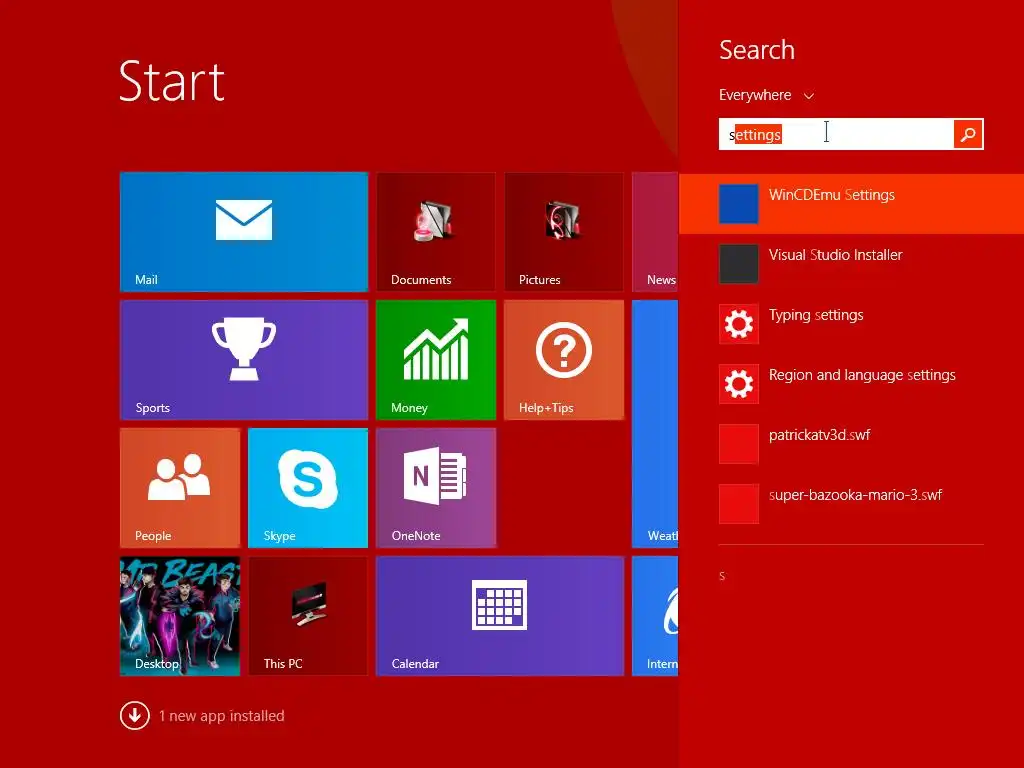Viewport: 1024px width, 768px height.
Task: Click the Region and language gear icon
Action: (739, 384)
